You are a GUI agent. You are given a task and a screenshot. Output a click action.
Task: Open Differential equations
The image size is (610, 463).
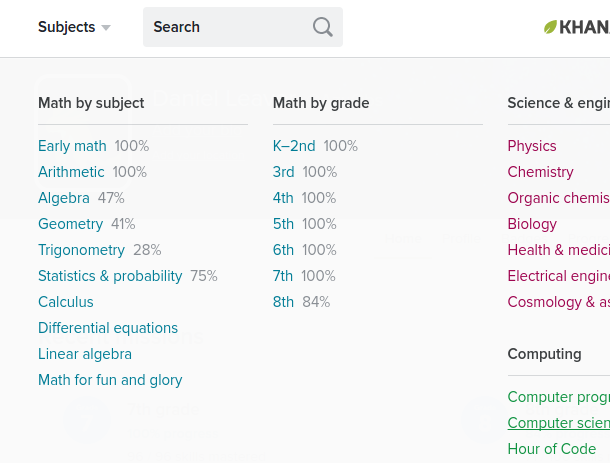pos(108,328)
